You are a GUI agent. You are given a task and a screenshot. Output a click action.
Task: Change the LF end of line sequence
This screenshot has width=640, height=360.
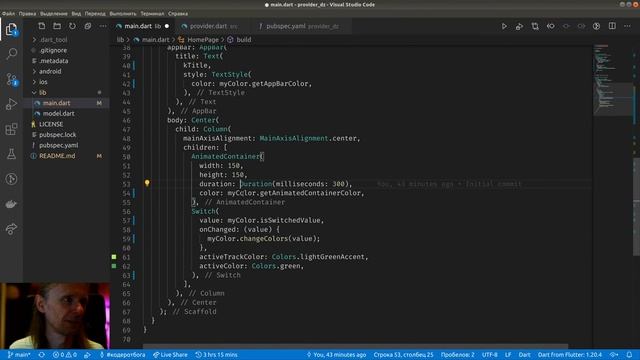tap(508, 355)
